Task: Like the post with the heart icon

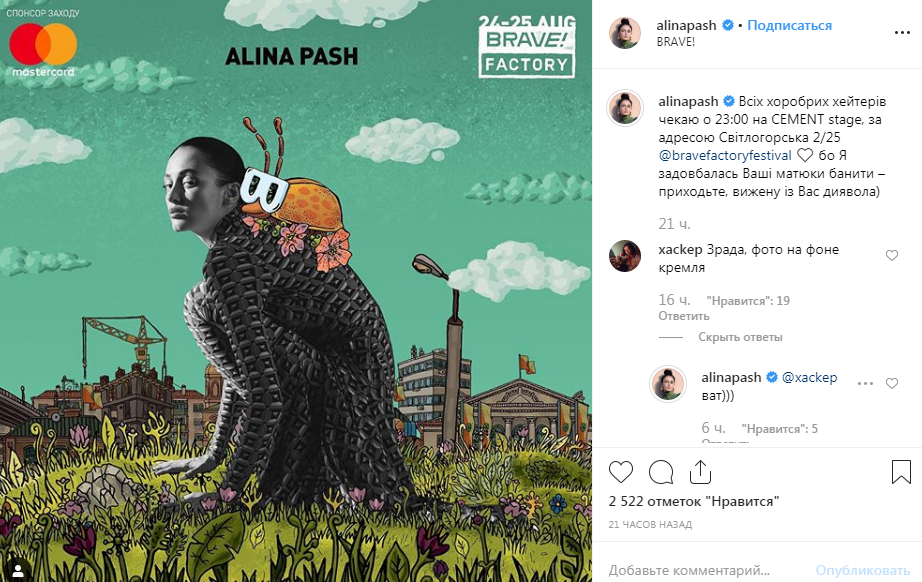Action: coord(620,472)
